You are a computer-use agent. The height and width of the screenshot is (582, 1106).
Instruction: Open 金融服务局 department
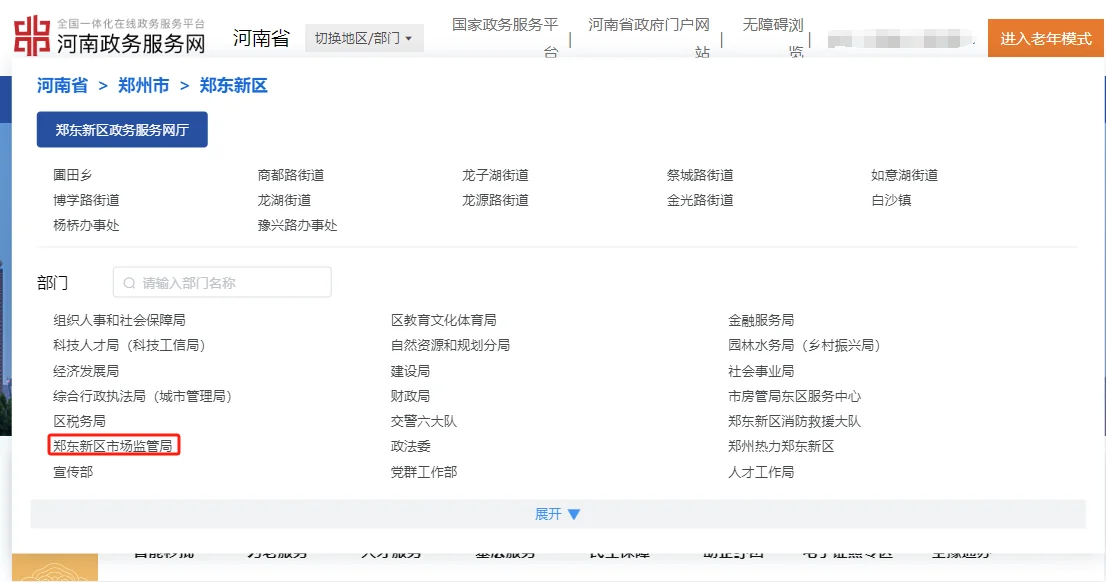click(x=761, y=320)
